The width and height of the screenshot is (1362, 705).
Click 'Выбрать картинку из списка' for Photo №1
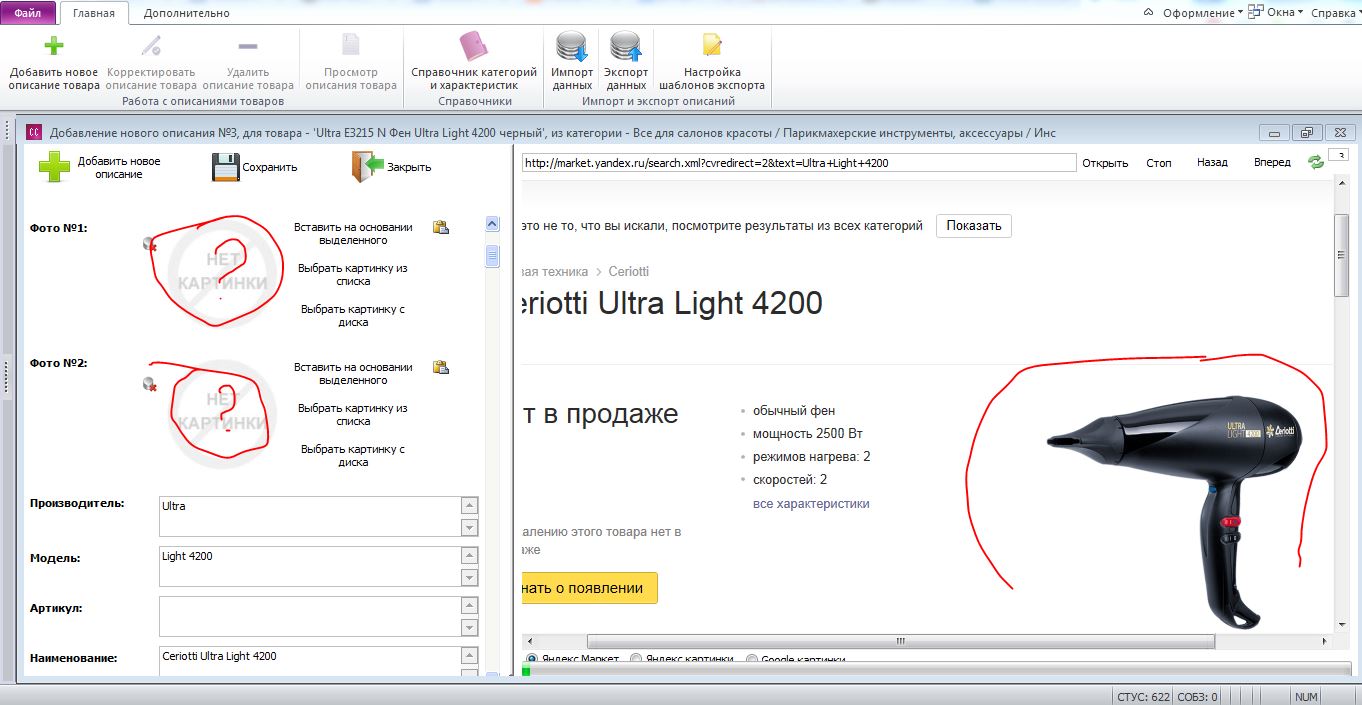[353, 275]
